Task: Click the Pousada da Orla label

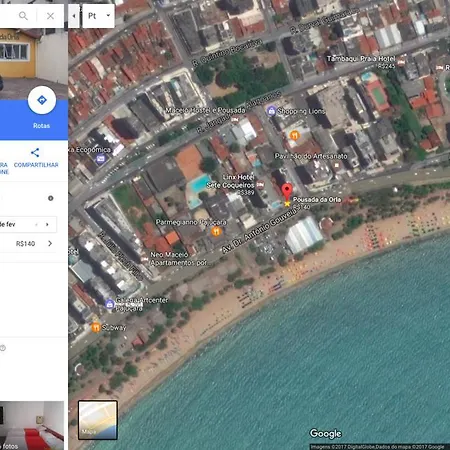Action: (317, 199)
